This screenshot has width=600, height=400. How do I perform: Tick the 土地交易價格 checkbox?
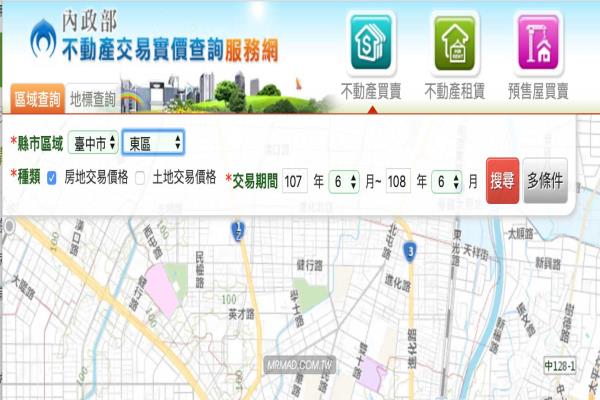point(140,178)
